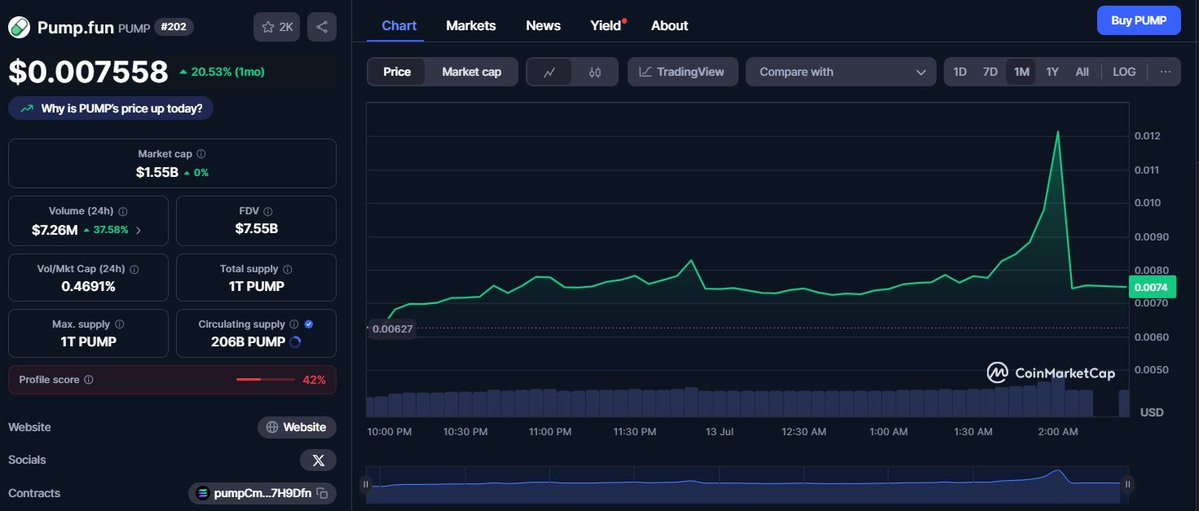Copy the pumpCm contract address icon
Image resolution: width=1199 pixels, height=511 pixels.
[x=322, y=493]
